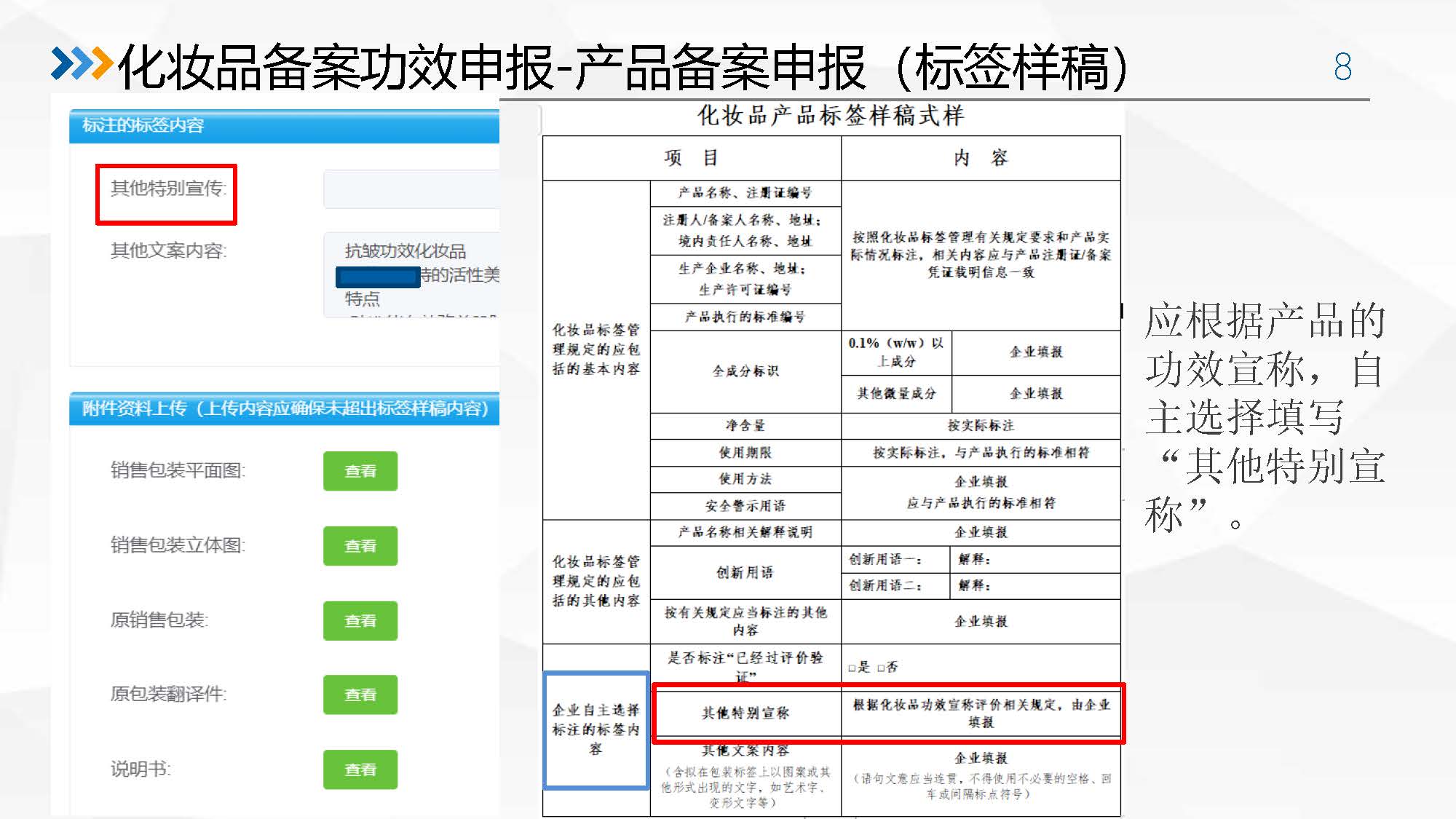Click the red-boxed 其他特别宣传 label
The width and height of the screenshot is (1456, 819).
pyautogui.click(x=167, y=189)
